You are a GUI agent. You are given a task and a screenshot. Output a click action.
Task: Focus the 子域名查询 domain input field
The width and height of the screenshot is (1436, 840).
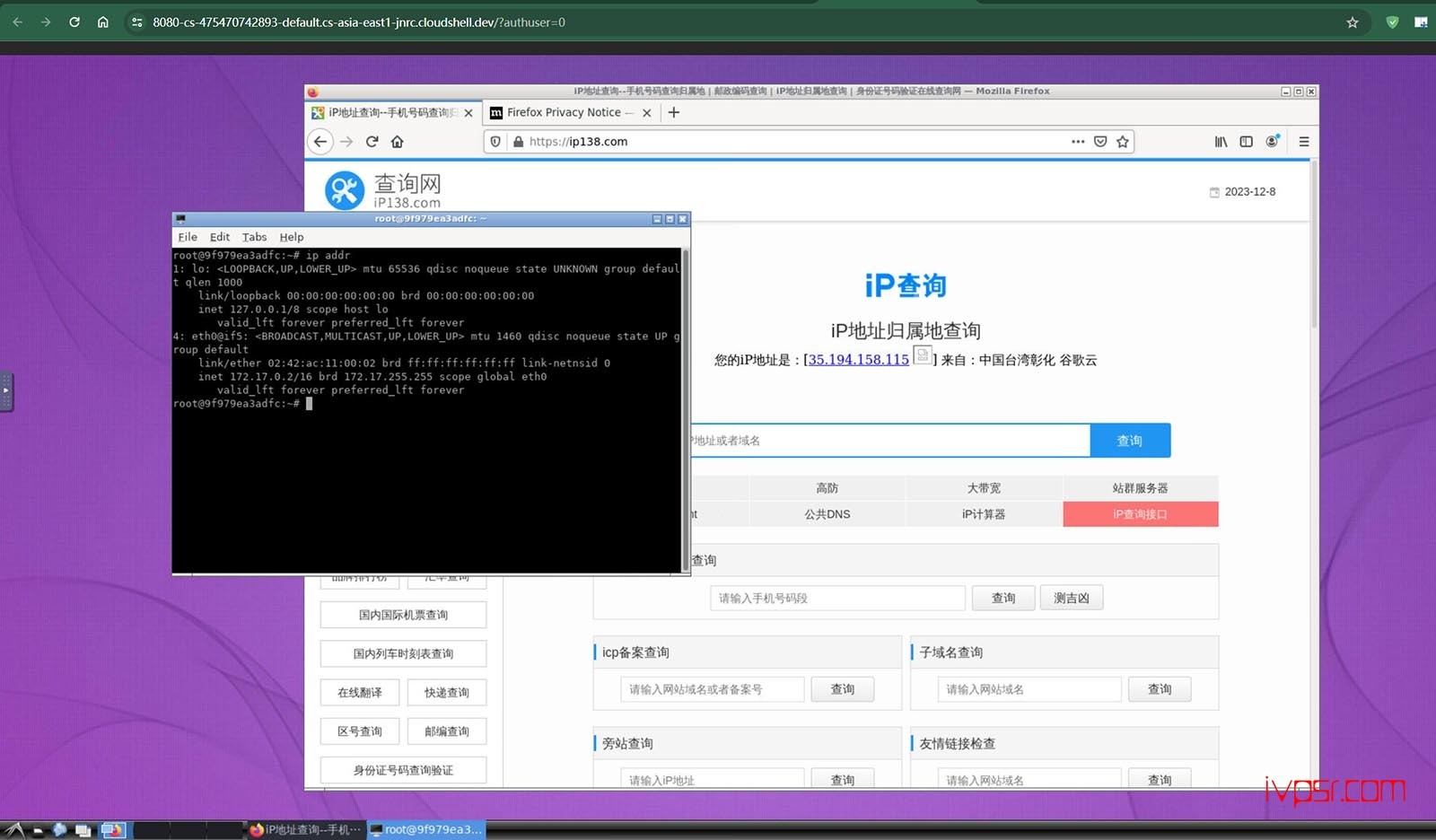[1029, 689]
